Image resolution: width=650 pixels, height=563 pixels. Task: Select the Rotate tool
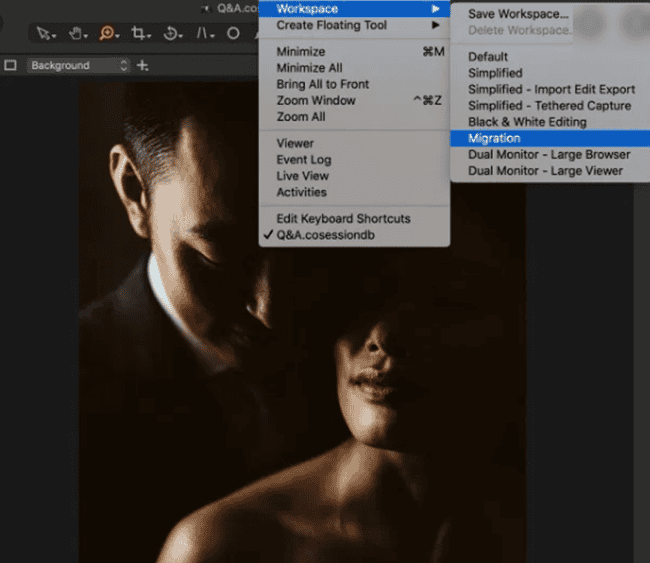172,33
